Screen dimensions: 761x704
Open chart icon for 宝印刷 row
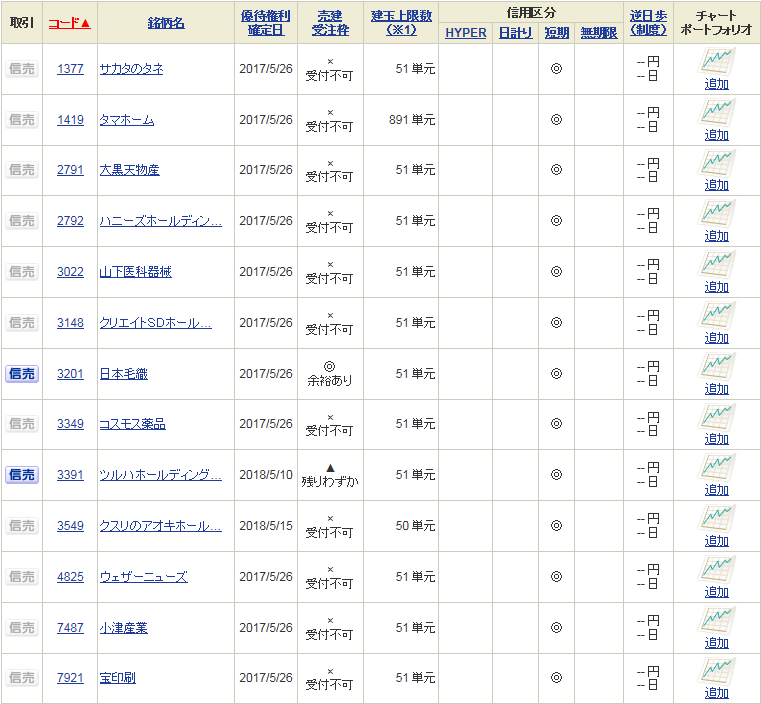tap(717, 671)
